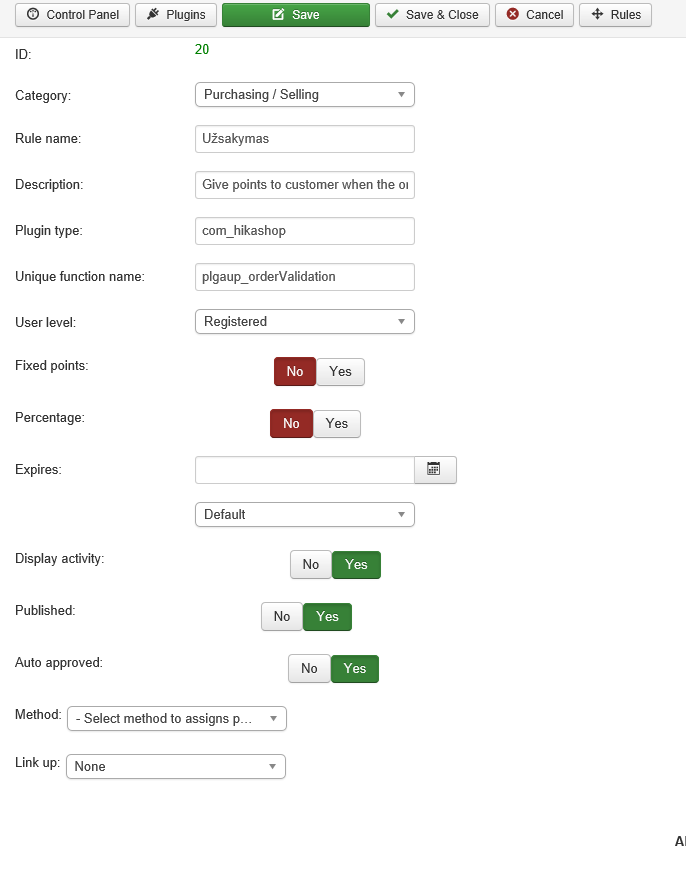The height and width of the screenshot is (873, 686).
Task: Expand the User level dropdown
Action: point(304,322)
